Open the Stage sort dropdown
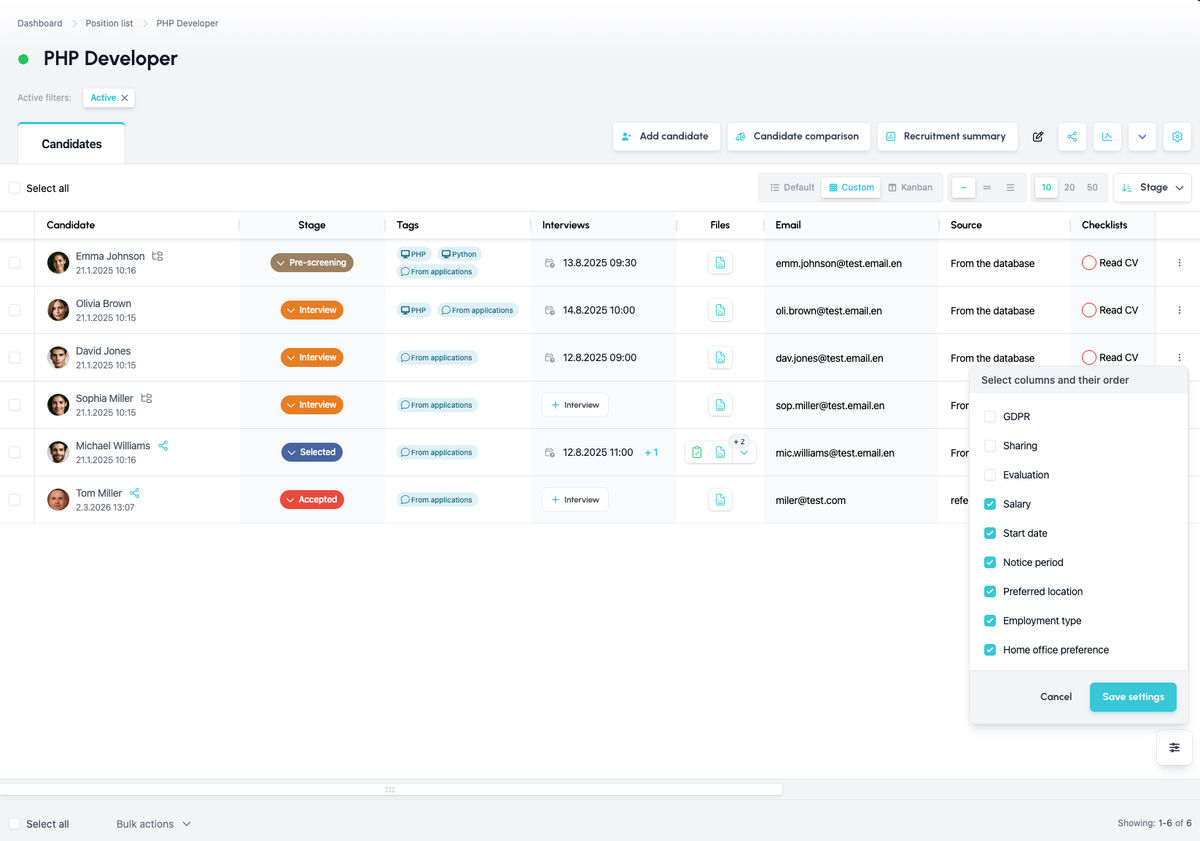The height and width of the screenshot is (841, 1200). point(1152,188)
